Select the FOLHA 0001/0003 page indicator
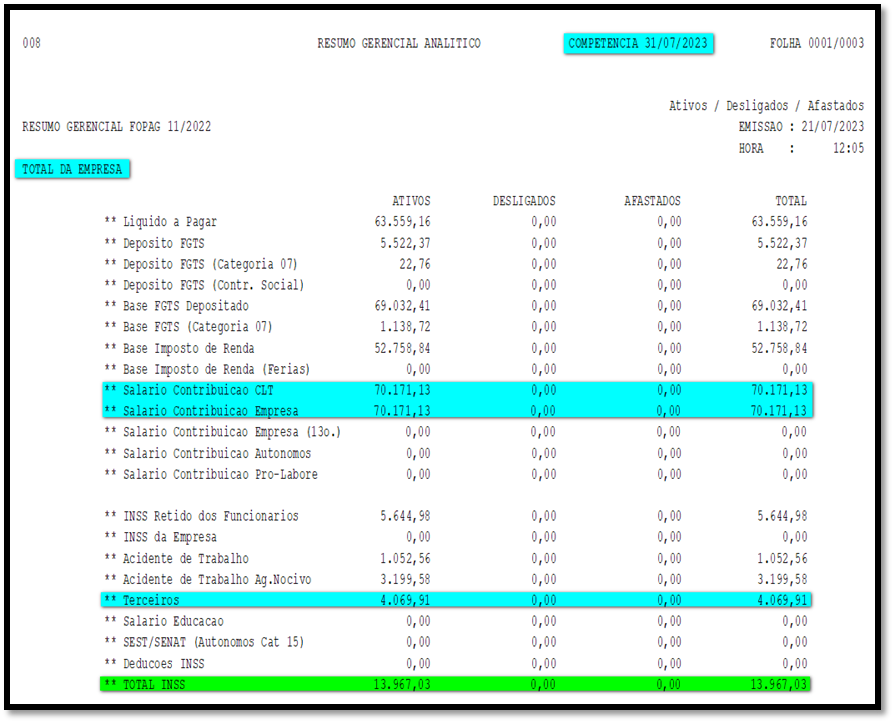894x723 pixels. (x=816, y=43)
